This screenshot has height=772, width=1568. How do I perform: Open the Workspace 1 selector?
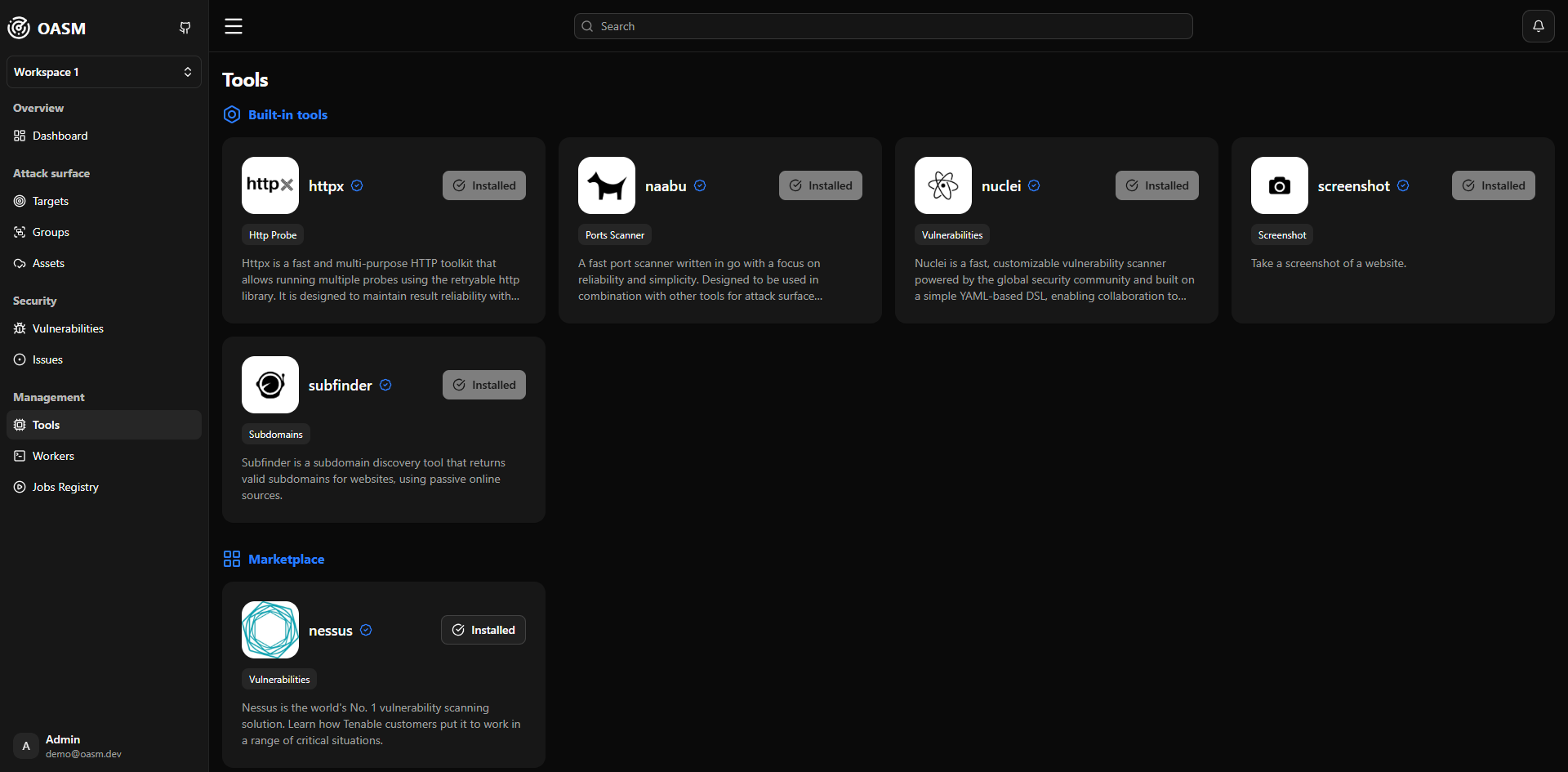pyautogui.click(x=104, y=72)
